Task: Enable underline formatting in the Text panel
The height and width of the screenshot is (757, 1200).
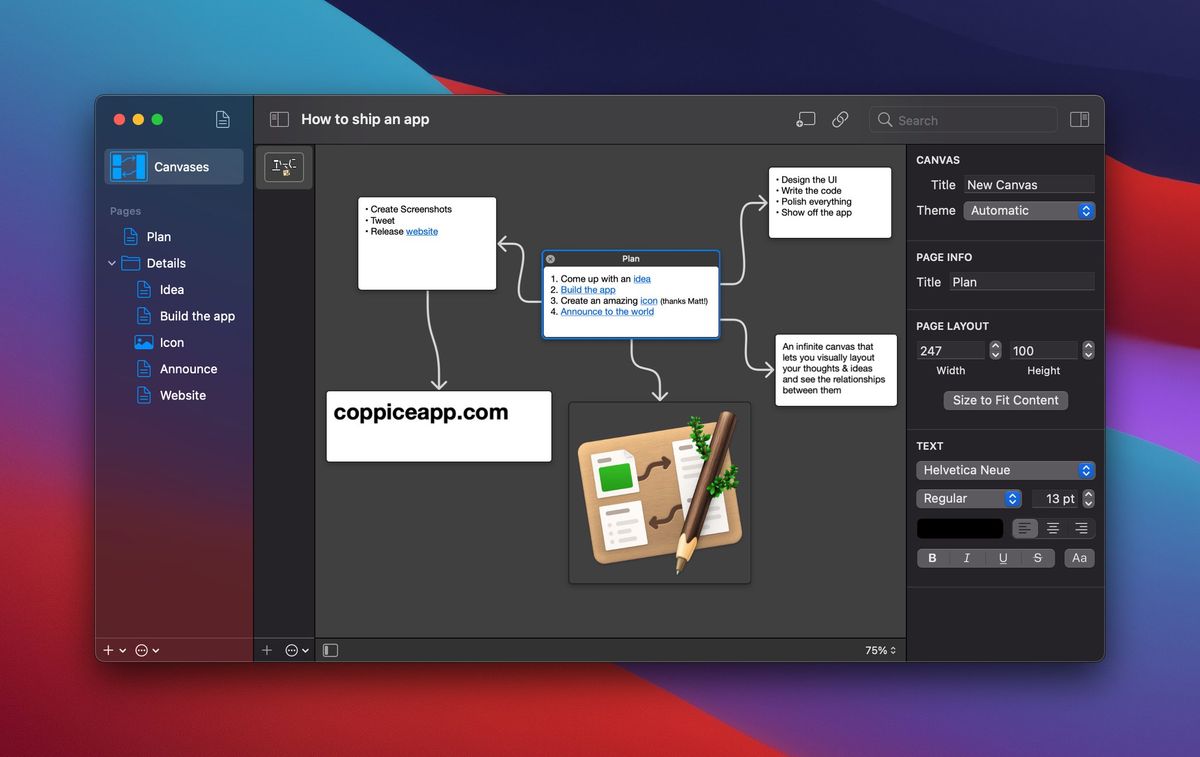Action: click(x=1003, y=558)
